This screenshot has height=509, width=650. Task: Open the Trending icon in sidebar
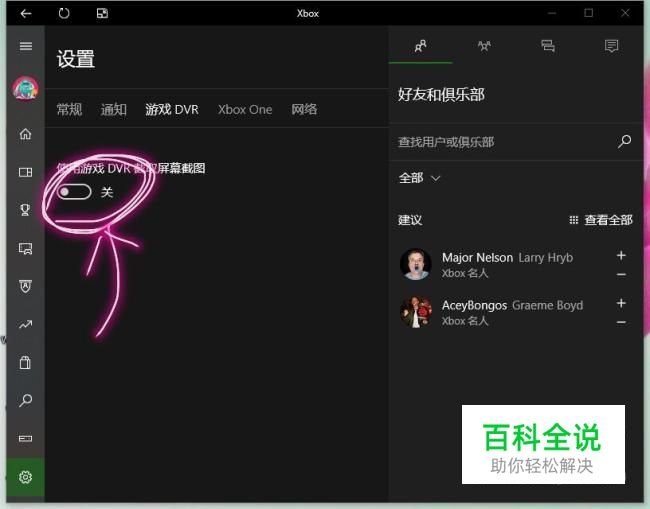25,325
